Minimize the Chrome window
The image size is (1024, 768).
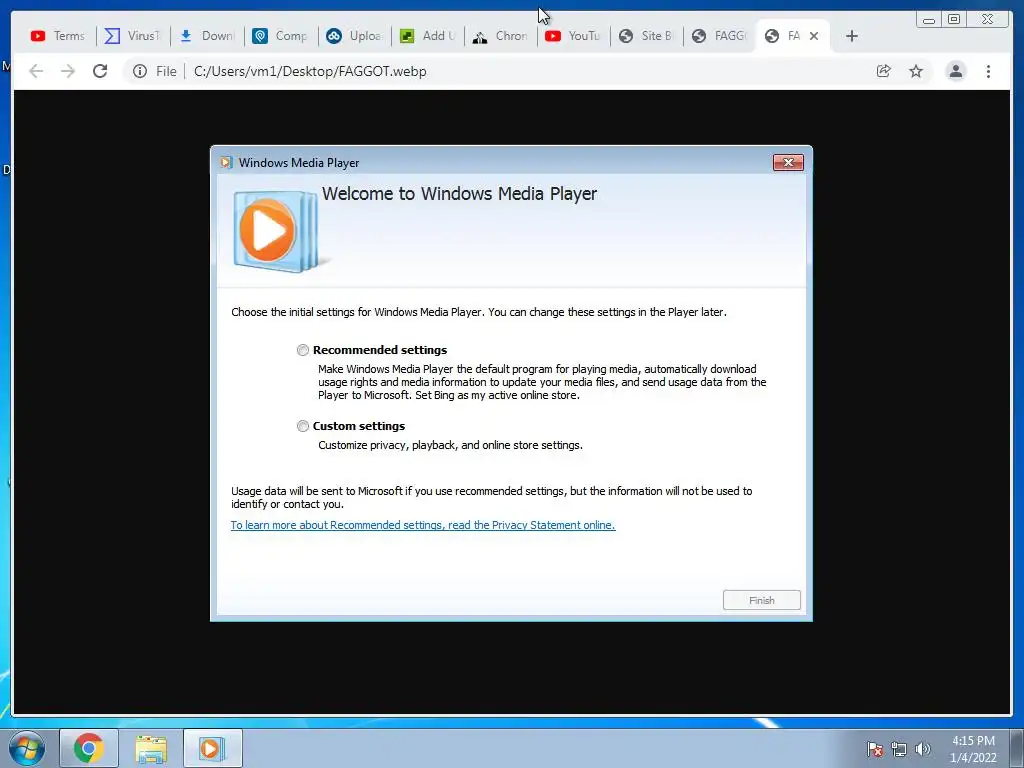click(x=929, y=20)
